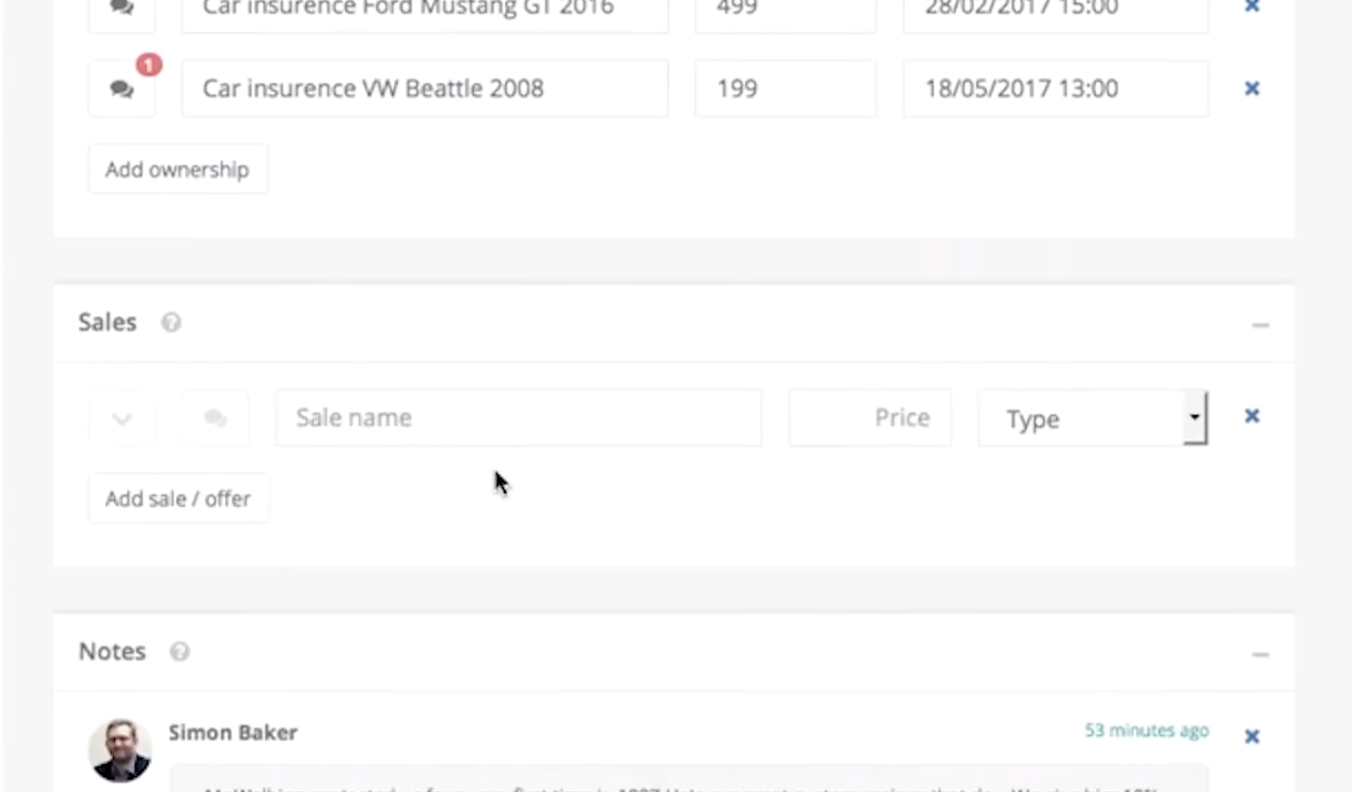1352x792 pixels.
Task: Click the Add sale / offer button
Action: pyautogui.click(x=178, y=498)
